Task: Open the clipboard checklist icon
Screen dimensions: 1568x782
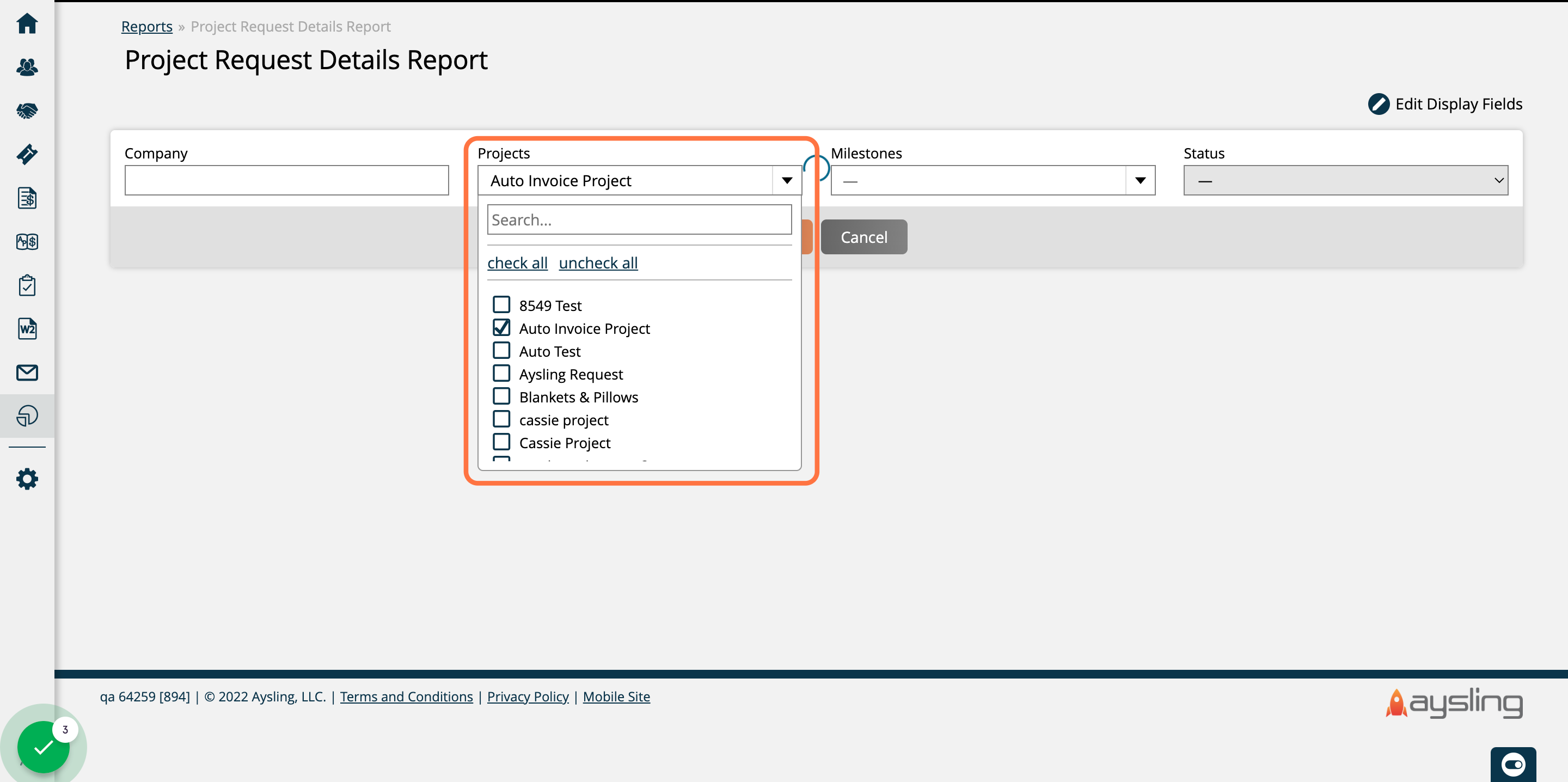Action: click(x=27, y=285)
